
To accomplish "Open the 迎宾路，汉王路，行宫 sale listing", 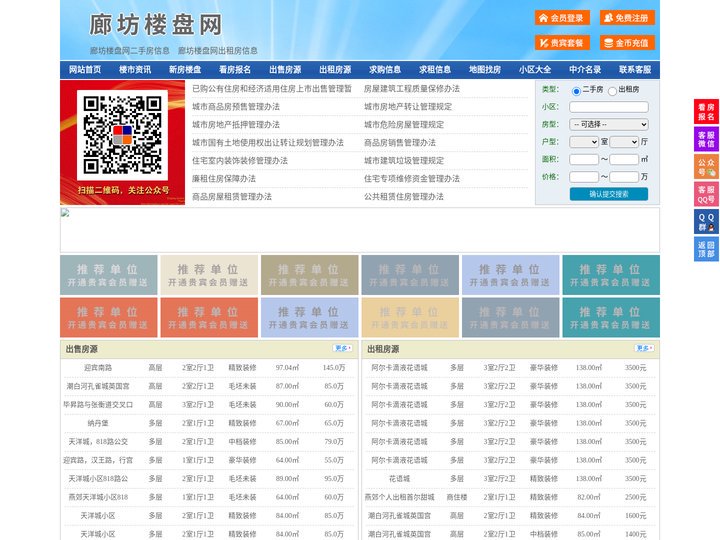I will (x=98, y=460).
